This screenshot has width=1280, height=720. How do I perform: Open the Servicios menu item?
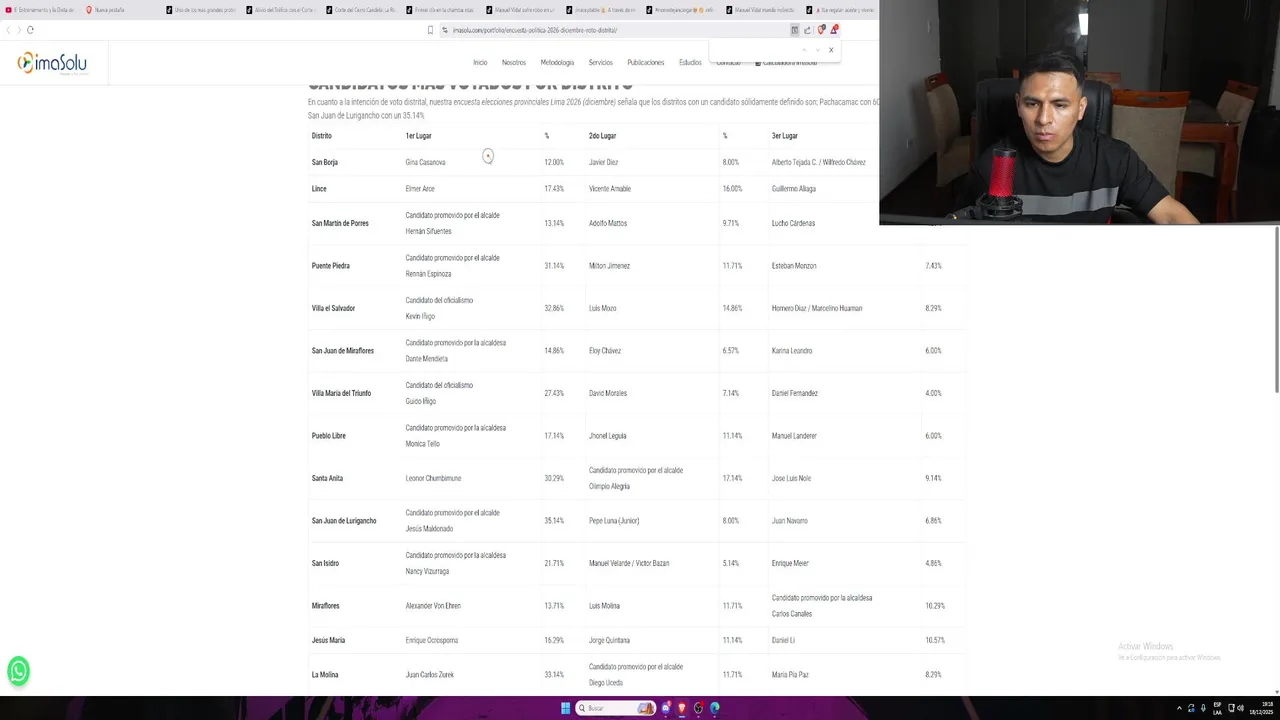[600, 62]
